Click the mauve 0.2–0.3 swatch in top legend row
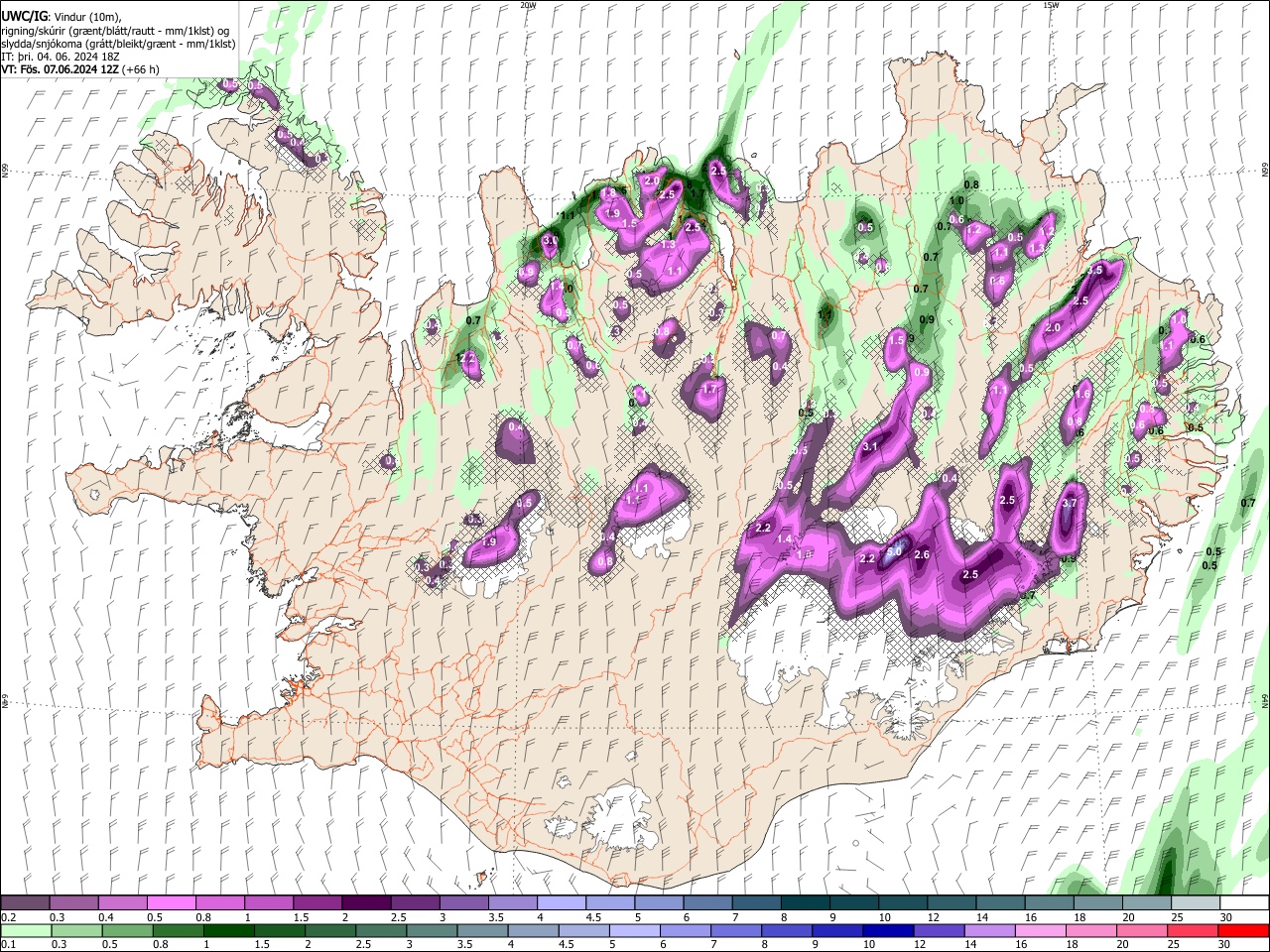Image resolution: width=1270 pixels, height=952 pixels. pyautogui.click(x=25, y=903)
